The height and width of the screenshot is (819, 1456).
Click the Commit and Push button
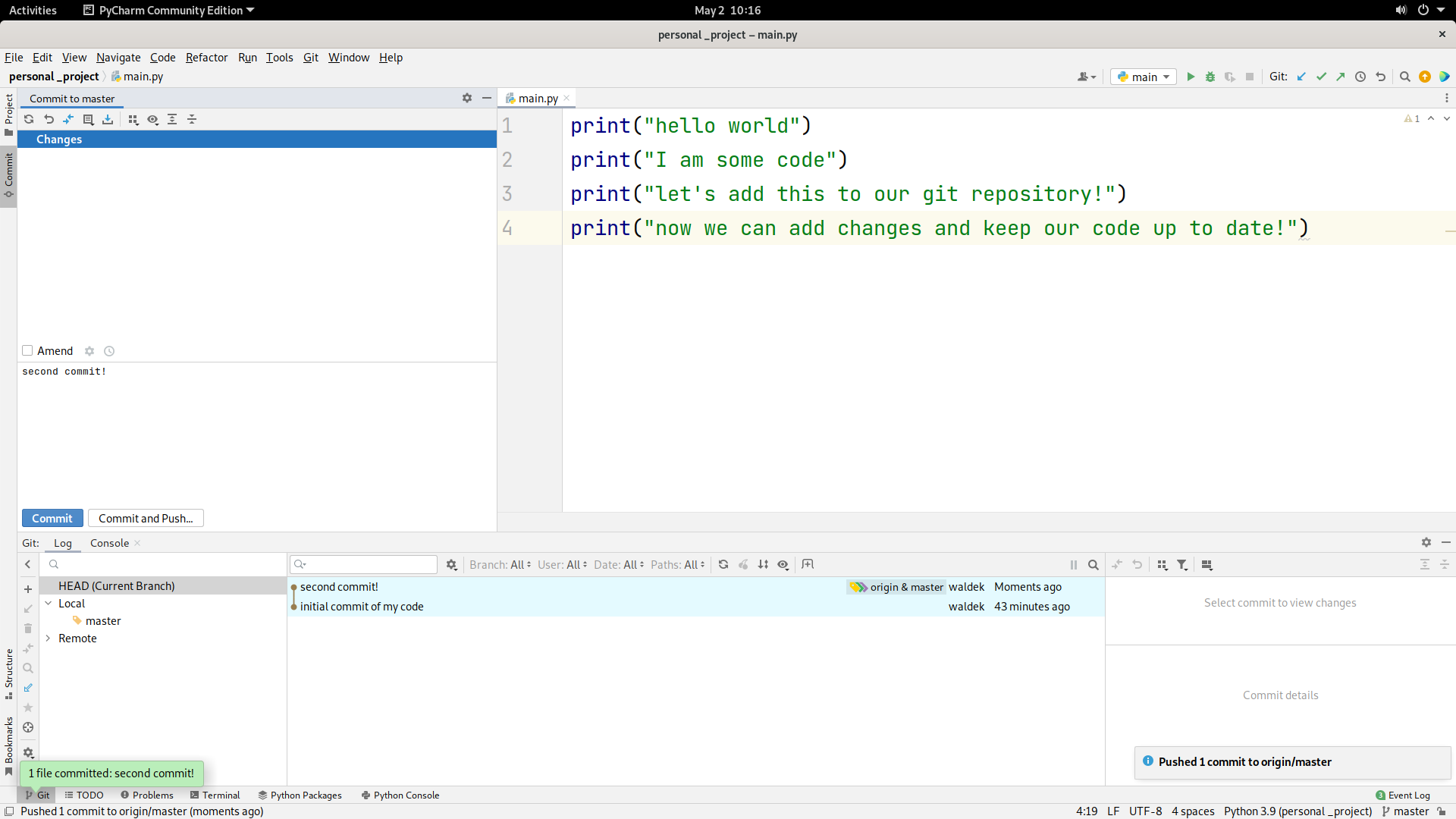point(146,518)
